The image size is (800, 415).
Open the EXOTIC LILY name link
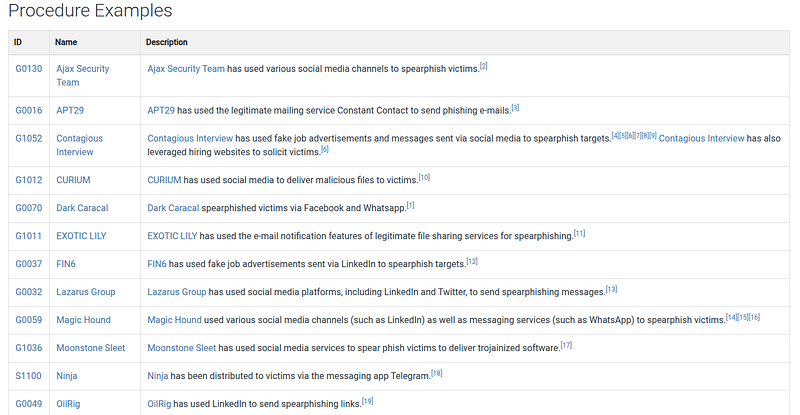point(81,236)
